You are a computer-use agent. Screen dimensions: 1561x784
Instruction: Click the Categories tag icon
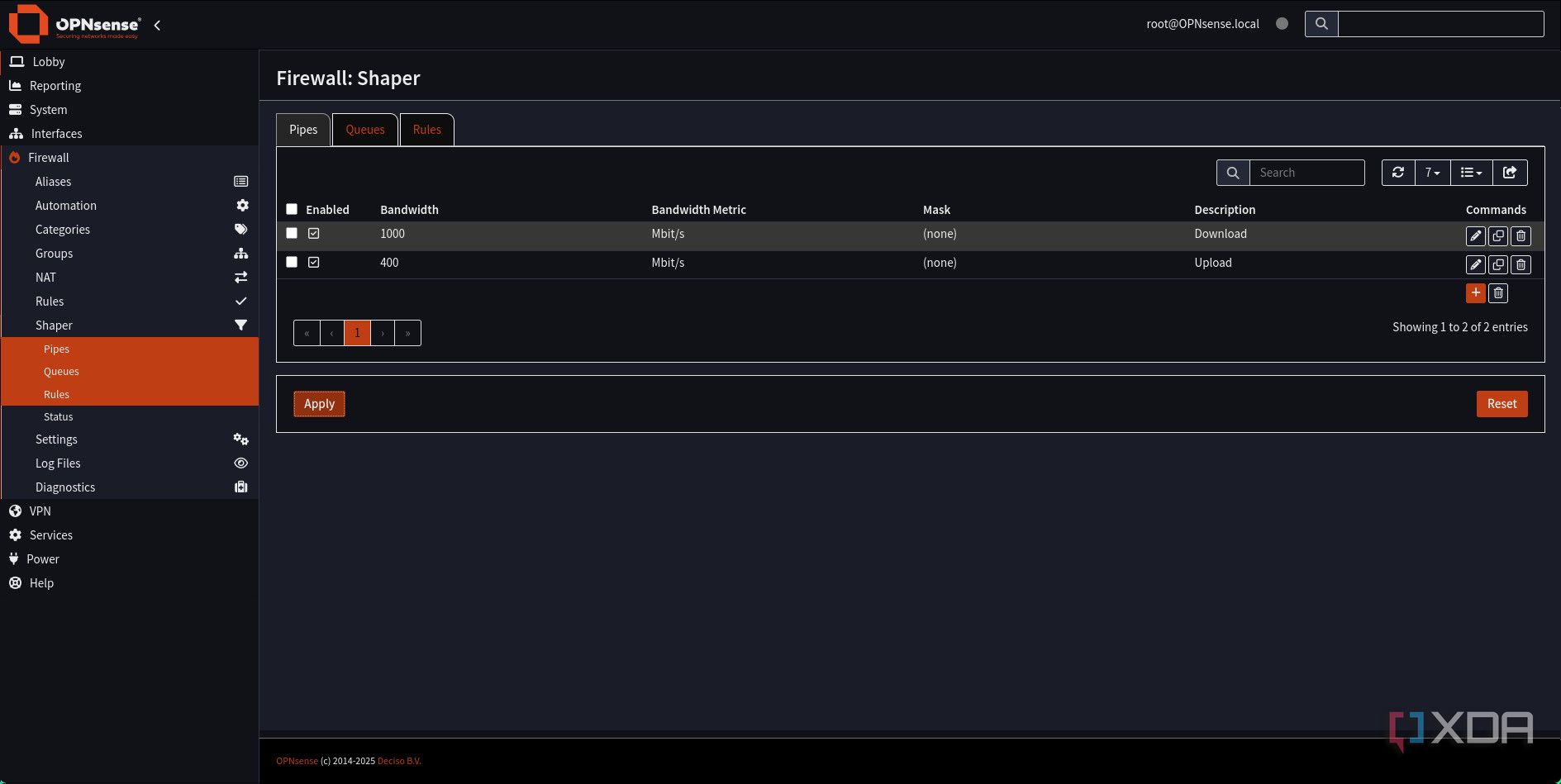click(241, 229)
